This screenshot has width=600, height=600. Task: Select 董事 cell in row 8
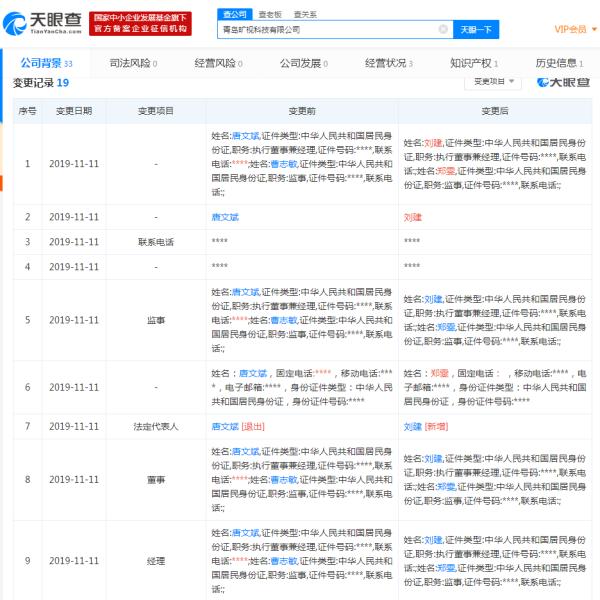156,479
